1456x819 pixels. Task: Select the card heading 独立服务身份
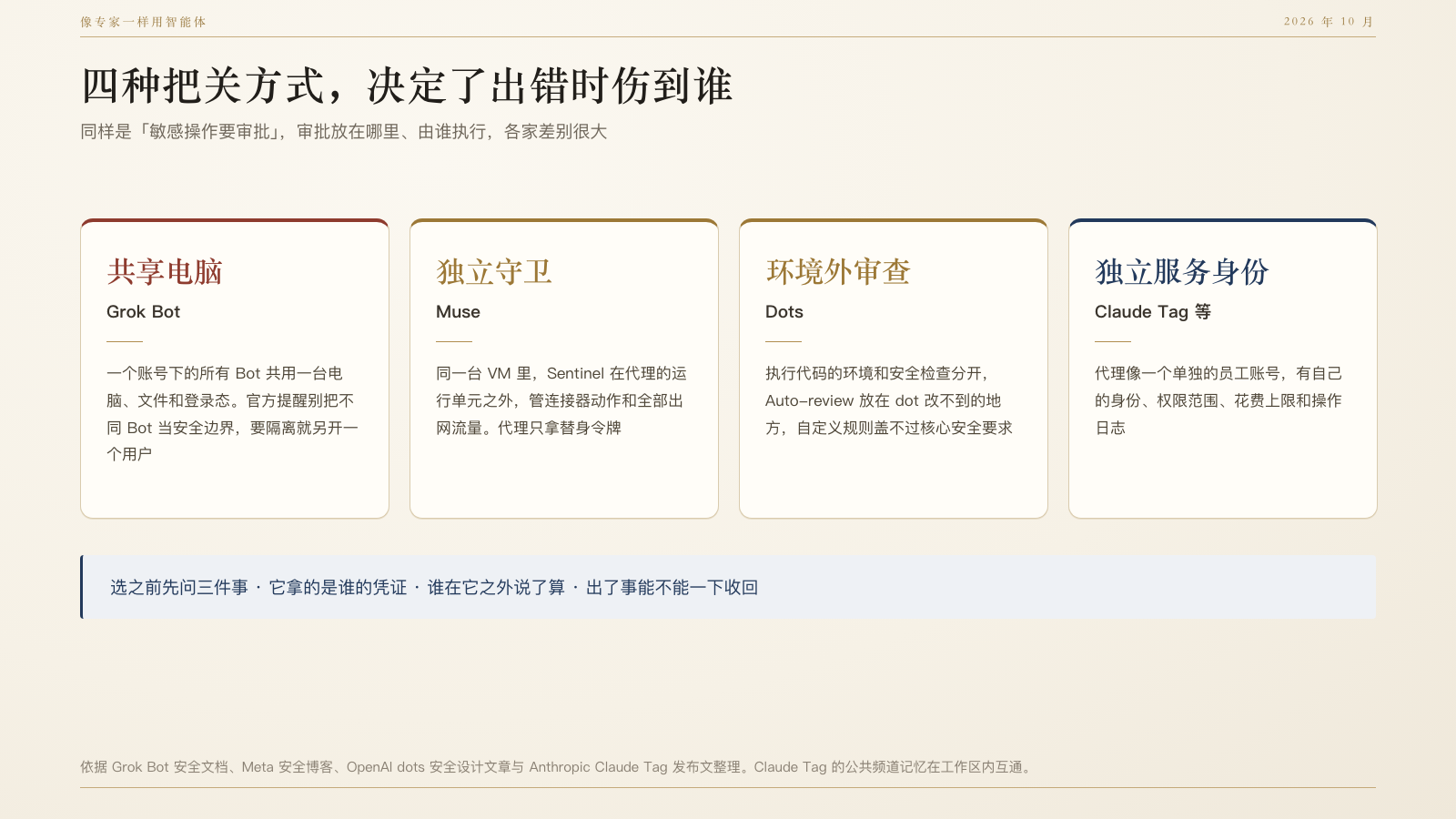1182,272
